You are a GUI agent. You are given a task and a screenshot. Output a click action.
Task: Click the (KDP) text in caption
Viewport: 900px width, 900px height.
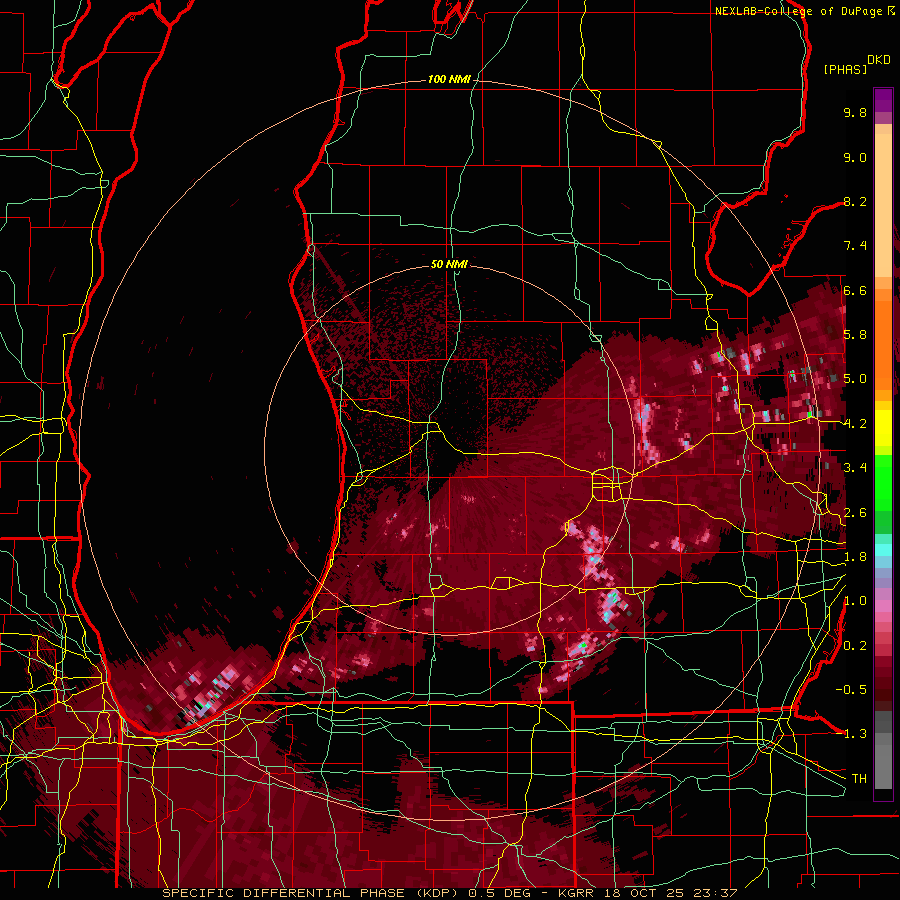point(437,893)
